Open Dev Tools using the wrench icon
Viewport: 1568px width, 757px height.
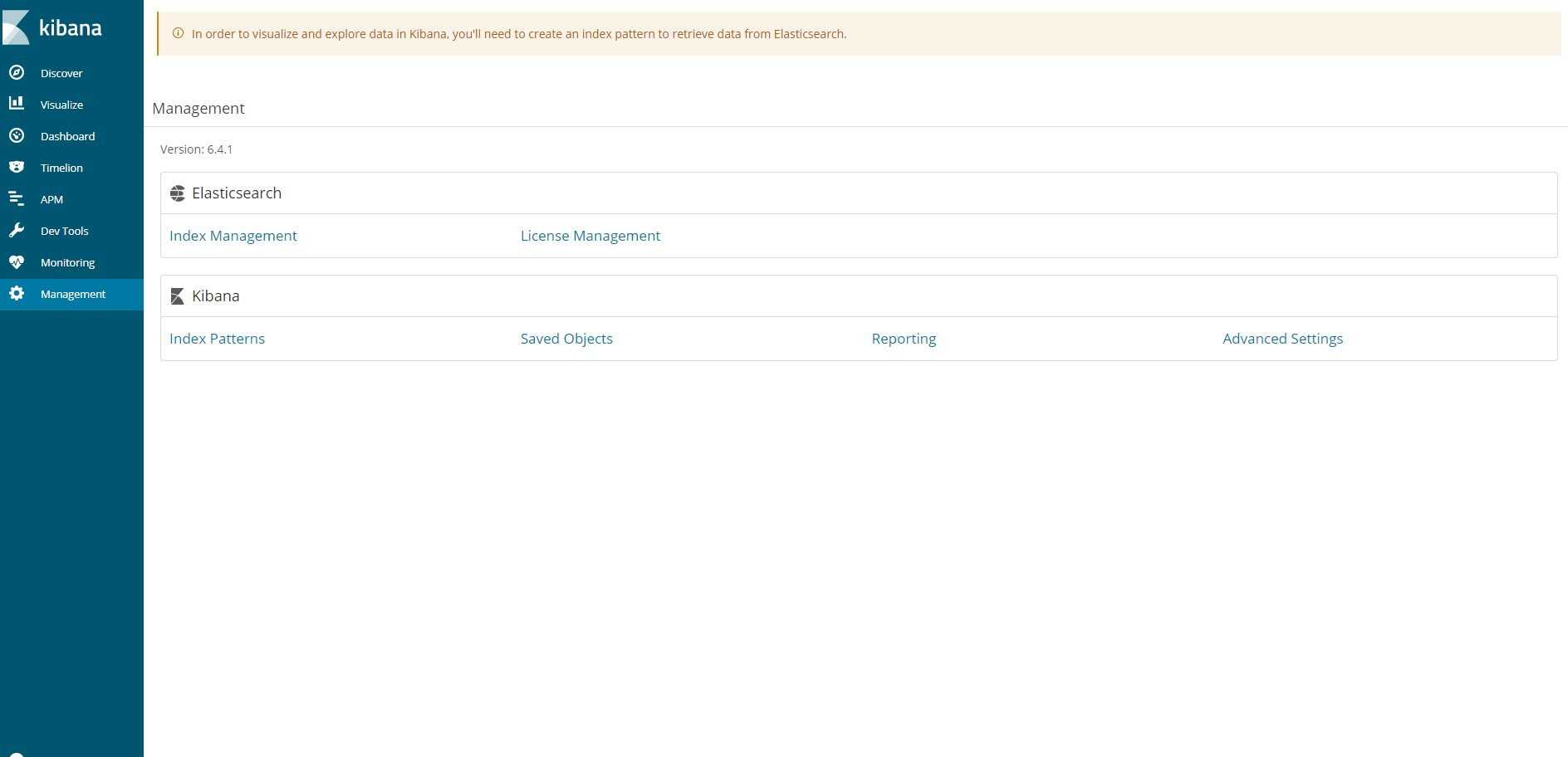pos(17,230)
